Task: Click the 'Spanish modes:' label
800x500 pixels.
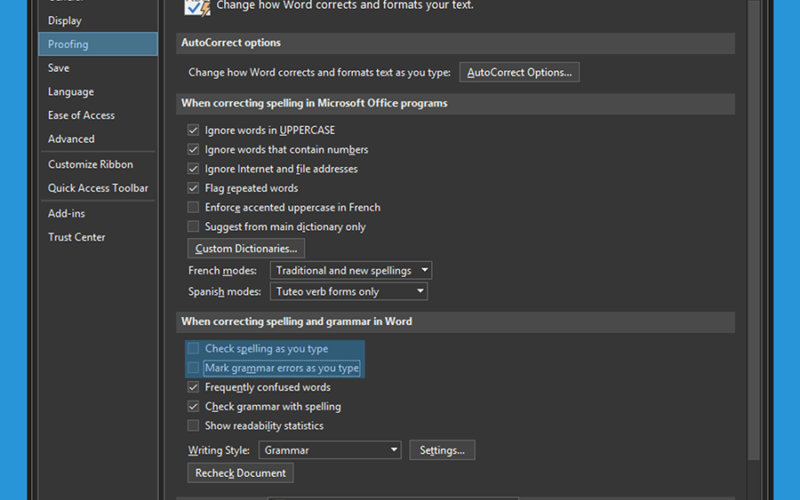Action: point(224,291)
